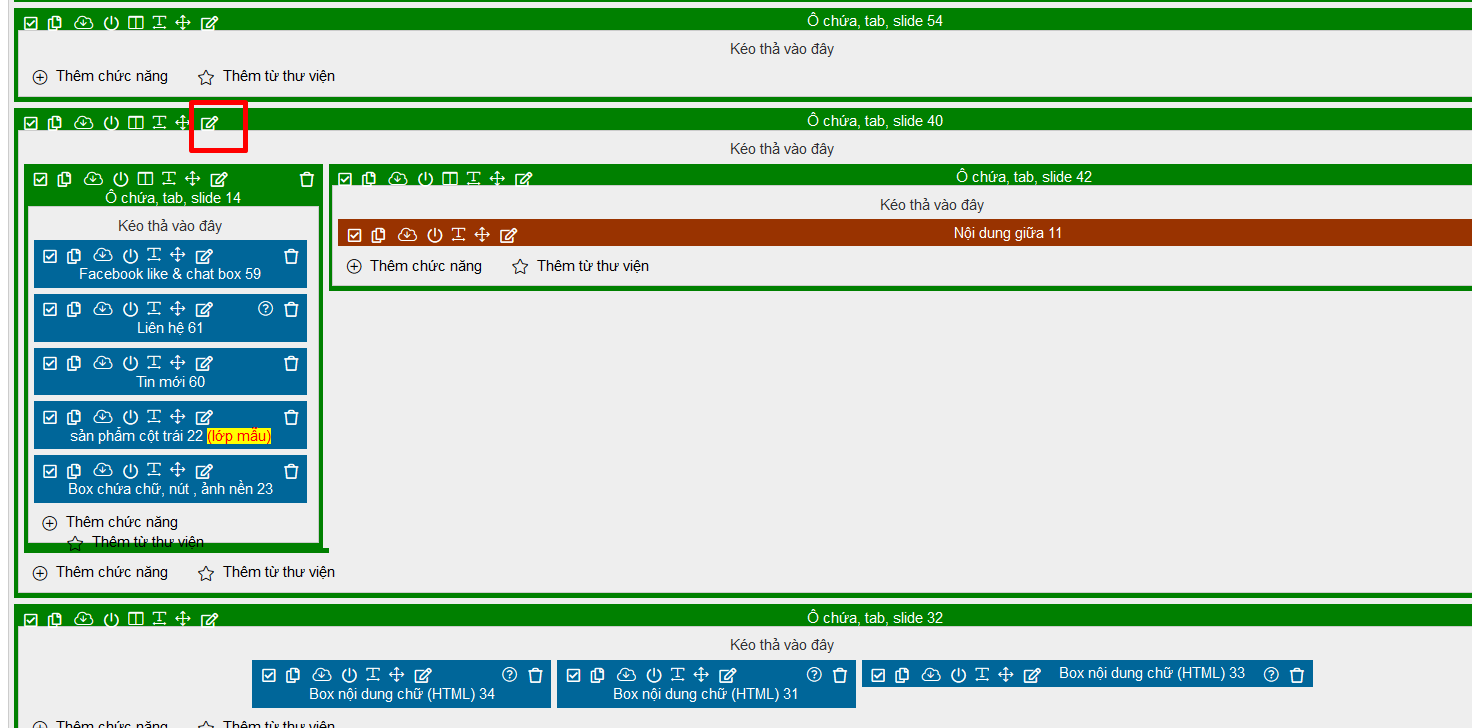
Task: Edit Facebook like & chat box 59
Action: [204, 256]
